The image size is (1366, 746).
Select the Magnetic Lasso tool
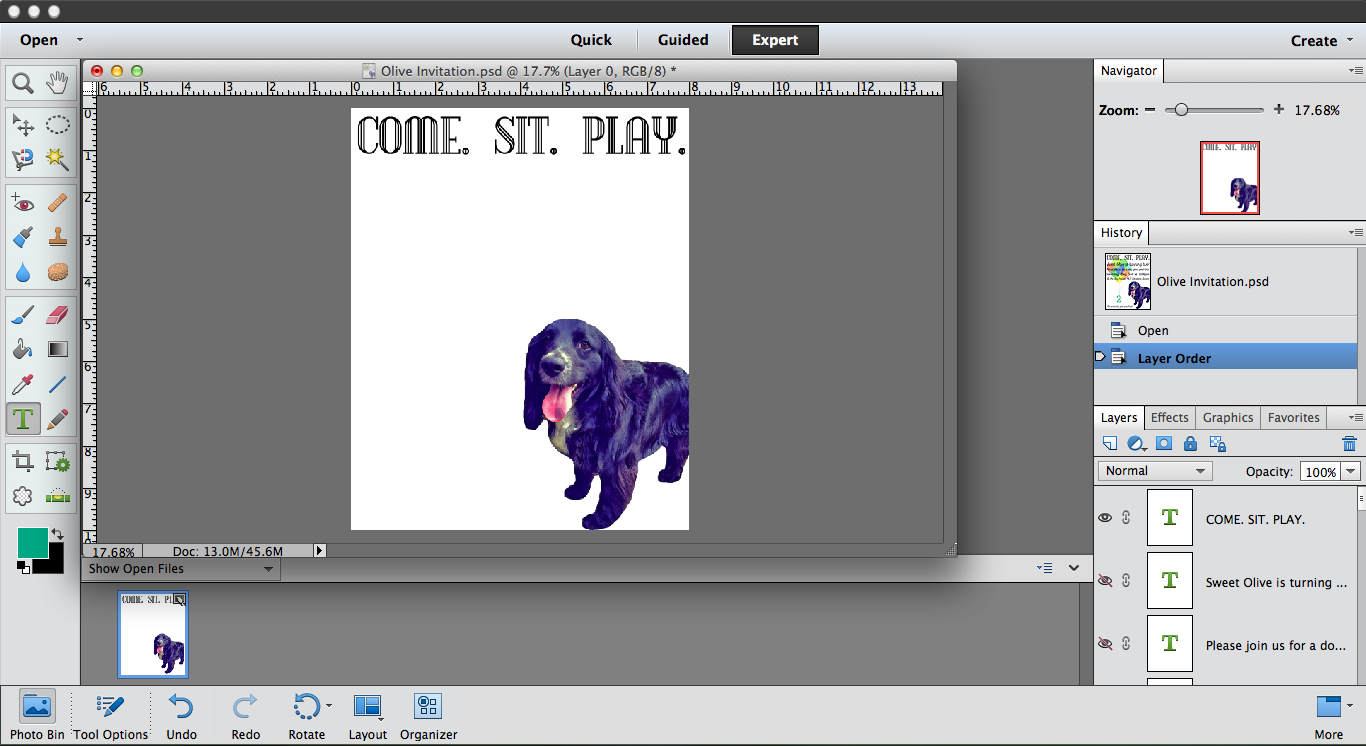coord(23,159)
